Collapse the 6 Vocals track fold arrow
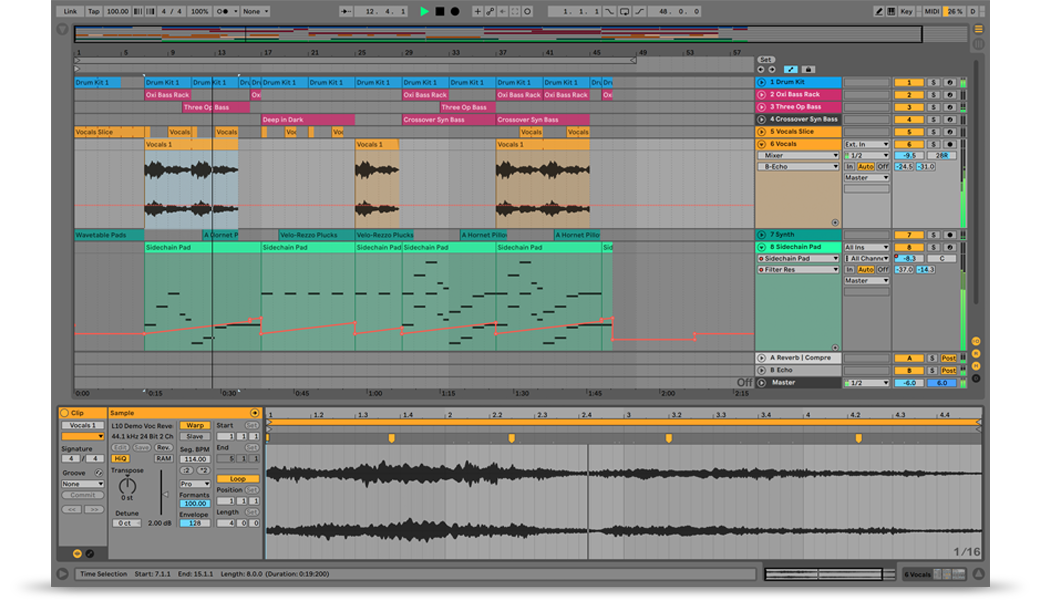Image resolution: width=1040 pixels, height=600 pixels. coord(761,144)
